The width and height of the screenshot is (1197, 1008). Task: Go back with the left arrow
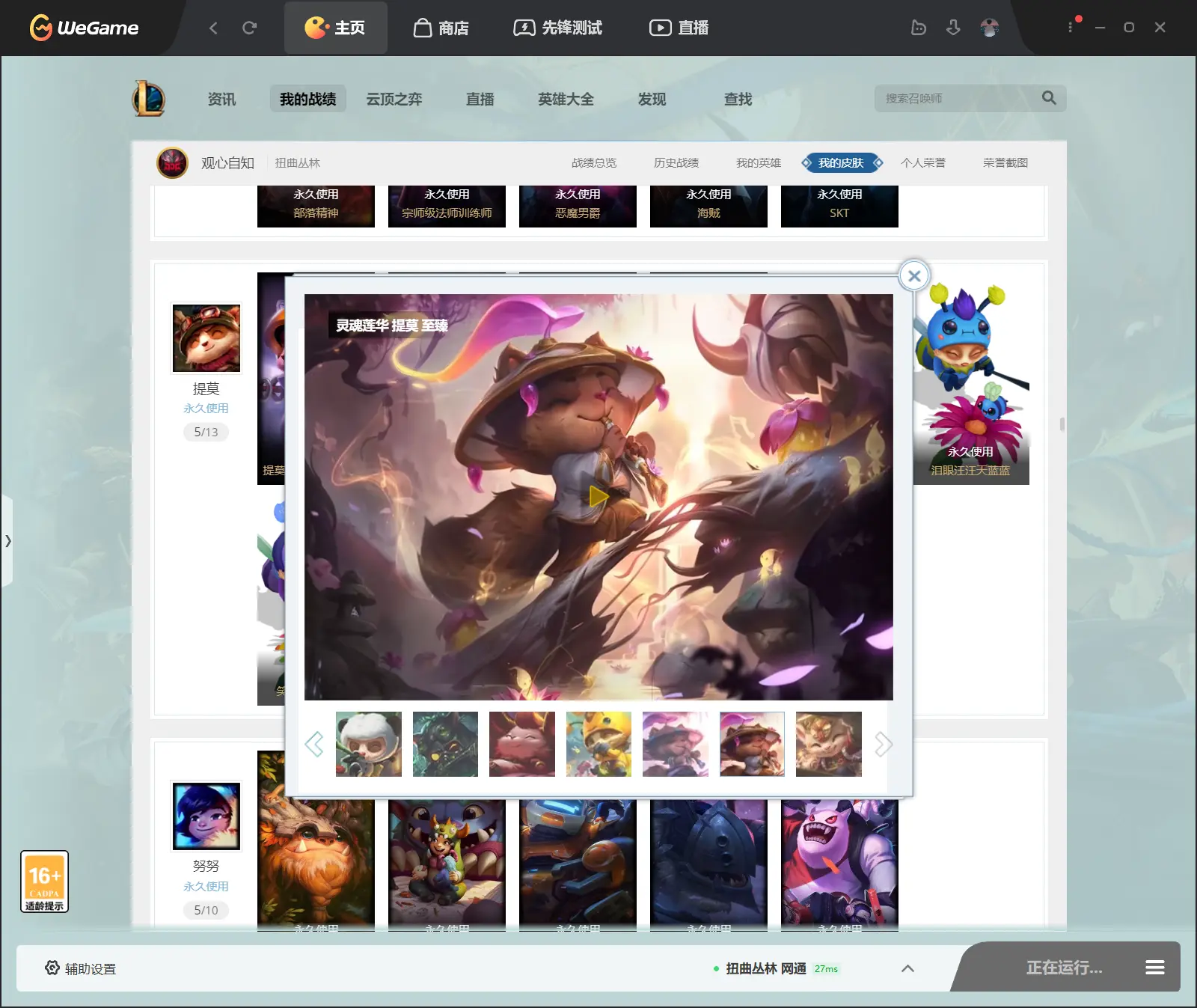click(x=213, y=28)
